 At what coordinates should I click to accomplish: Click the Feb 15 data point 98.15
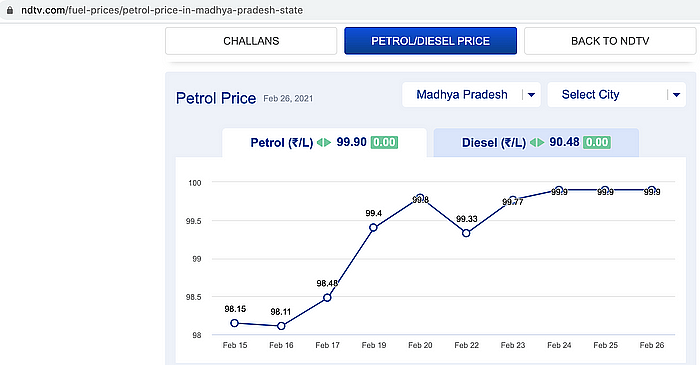[234, 323]
